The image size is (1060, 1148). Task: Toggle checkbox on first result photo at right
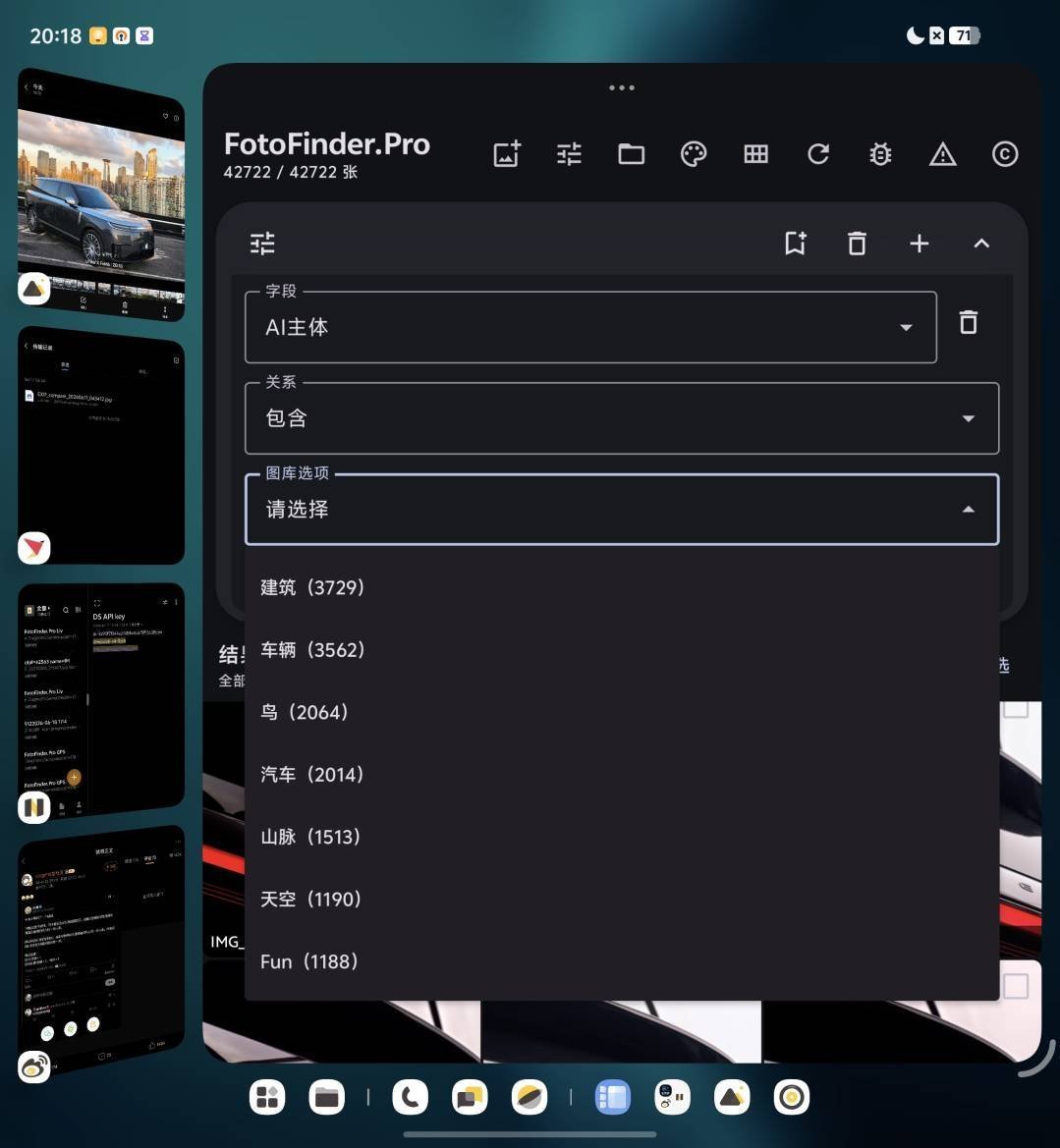pyautogui.click(x=1016, y=708)
